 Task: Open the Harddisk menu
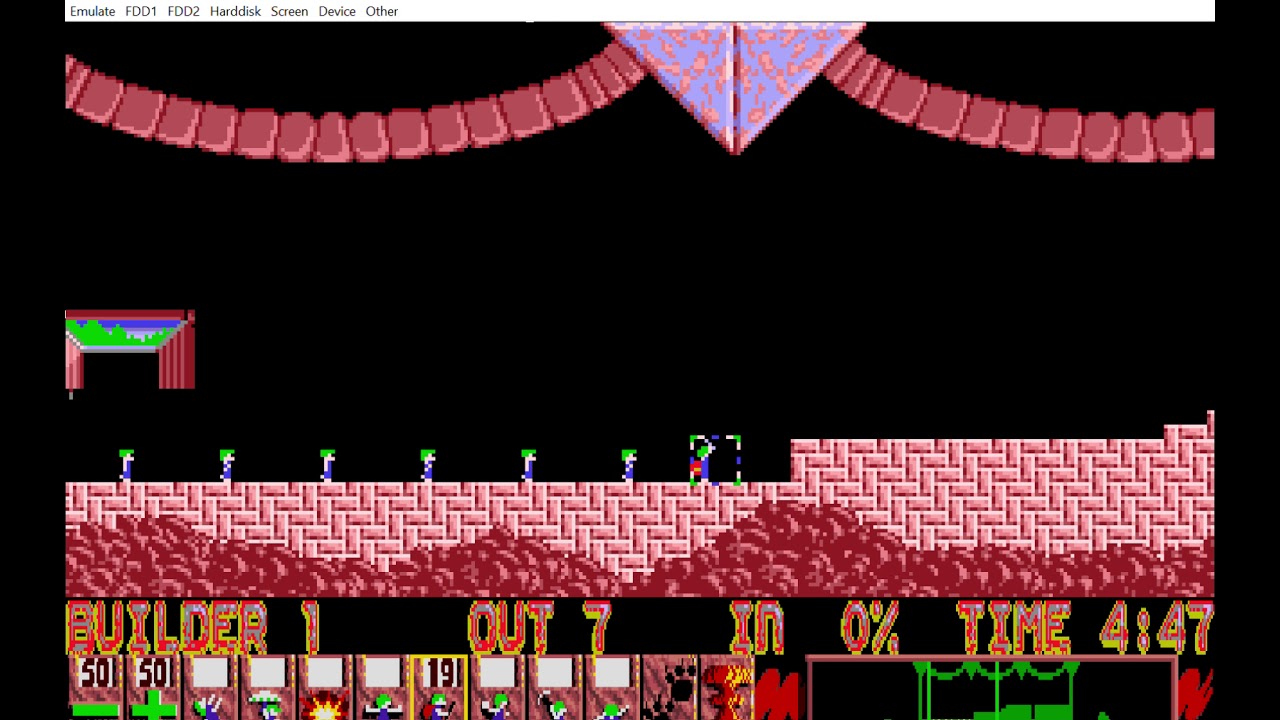click(235, 11)
